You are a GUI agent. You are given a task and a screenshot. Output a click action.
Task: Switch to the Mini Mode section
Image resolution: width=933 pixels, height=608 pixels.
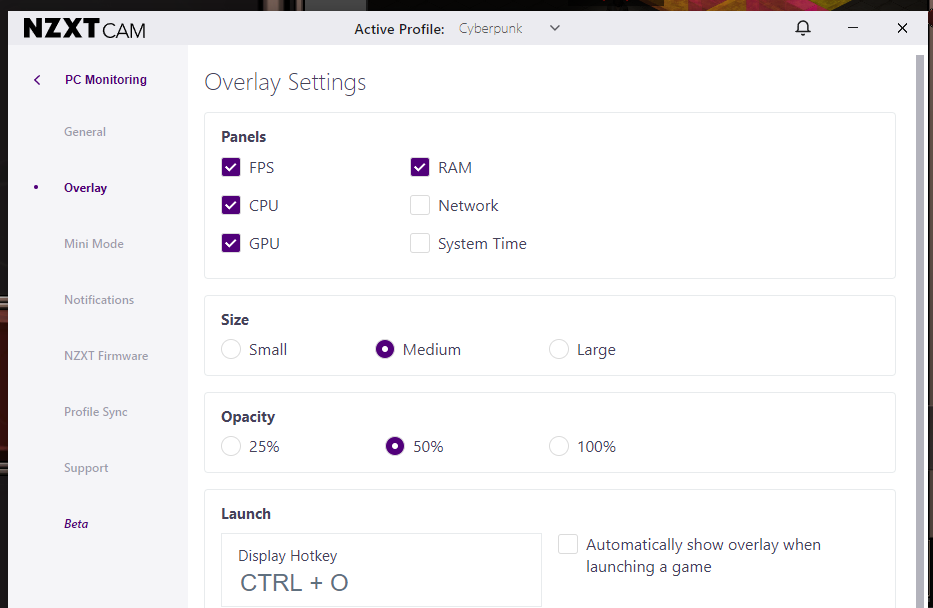(x=94, y=244)
